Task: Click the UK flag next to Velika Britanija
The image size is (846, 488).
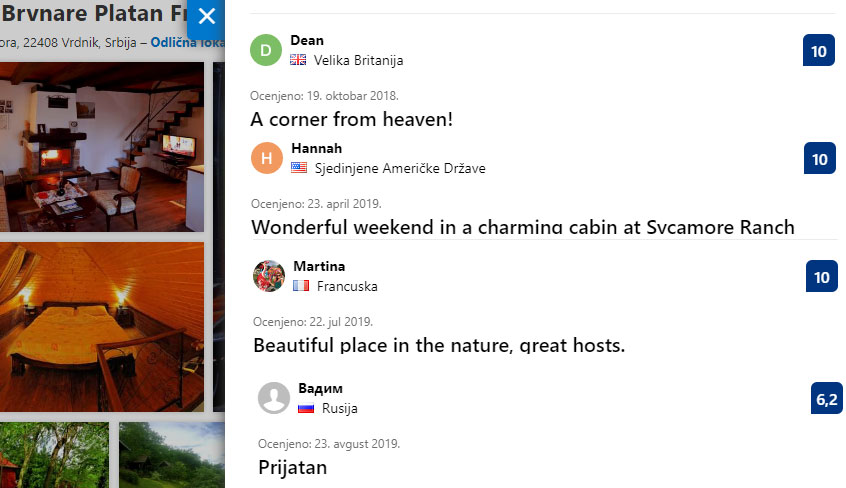Action: tap(298, 60)
